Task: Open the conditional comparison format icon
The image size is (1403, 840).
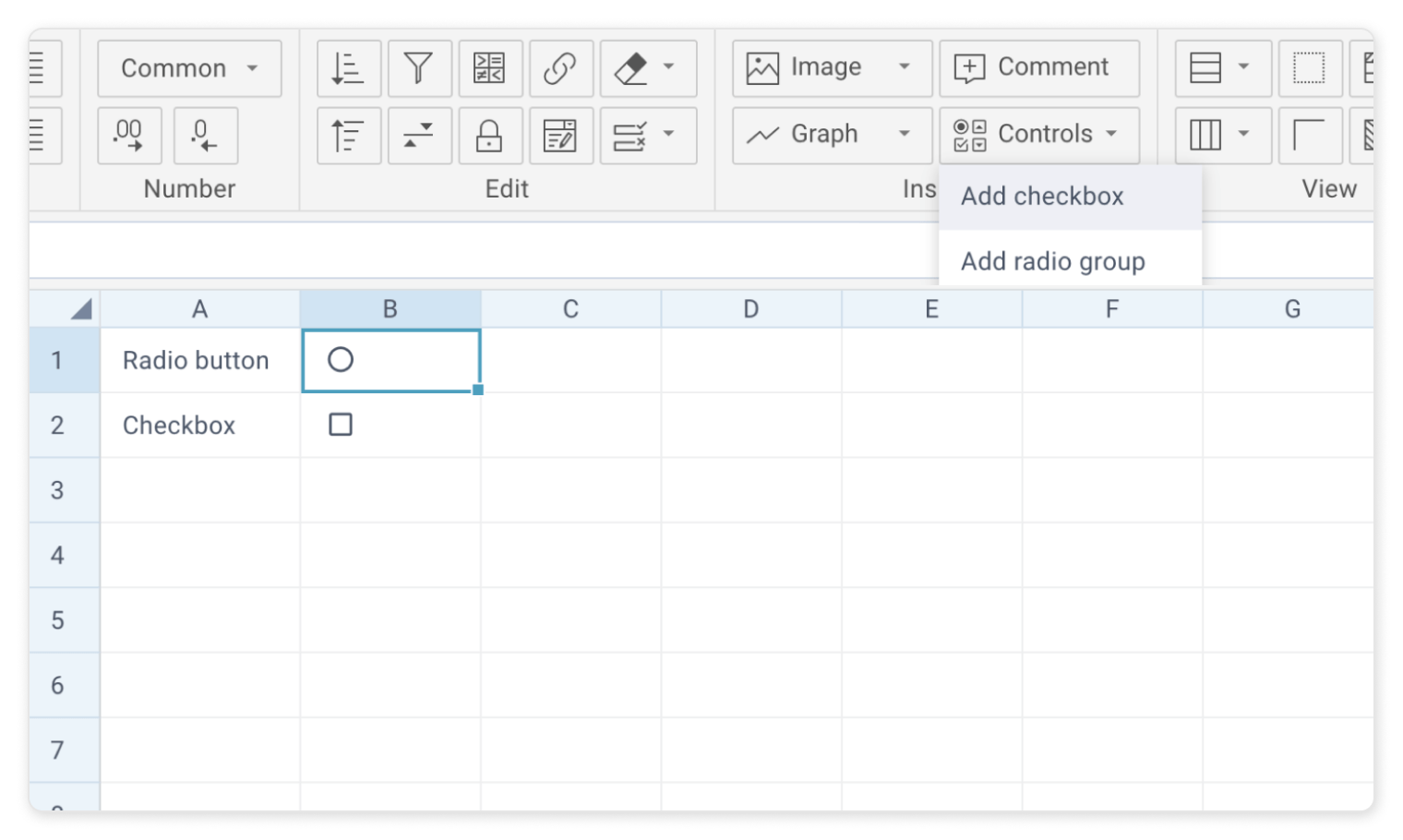Action: [x=490, y=68]
